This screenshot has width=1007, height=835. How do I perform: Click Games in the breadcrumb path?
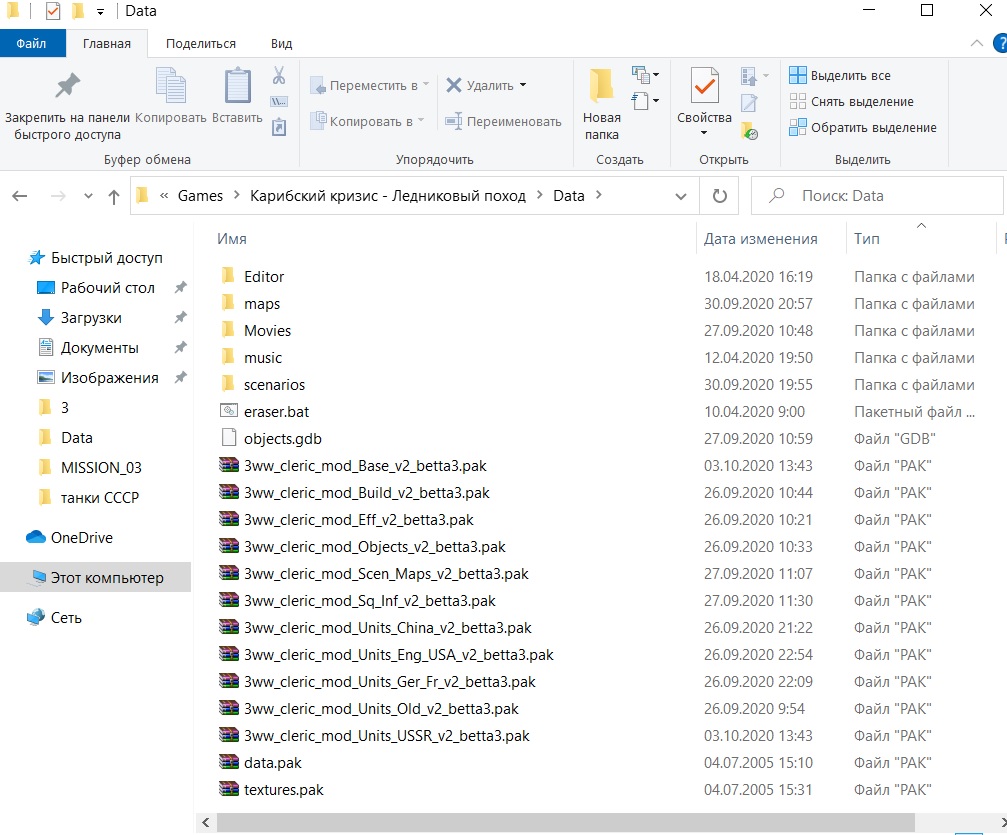pos(200,196)
